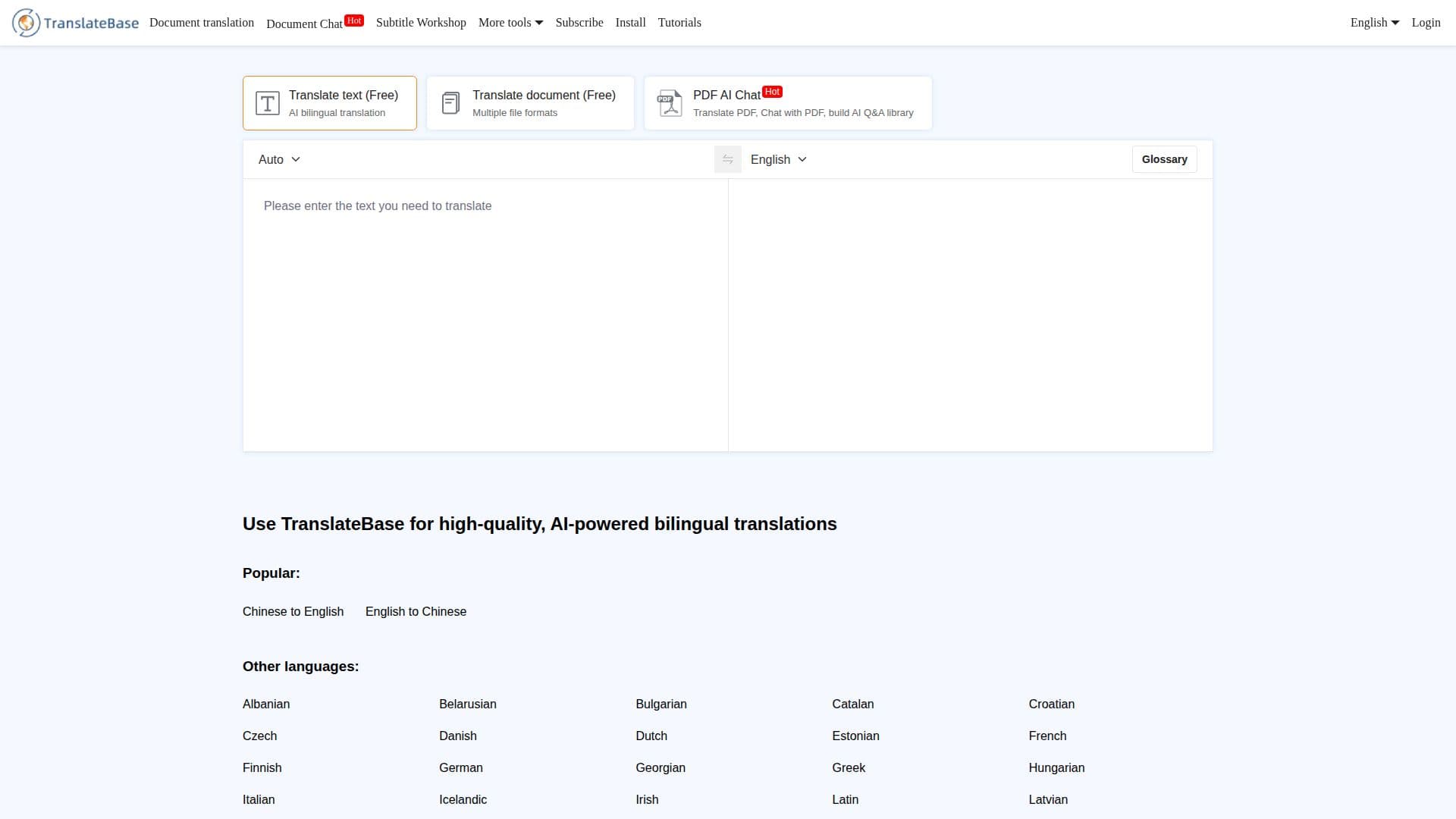Click the PDF AI Chat file icon
This screenshot has height=819, width=1456.
[x=670, y=103]
